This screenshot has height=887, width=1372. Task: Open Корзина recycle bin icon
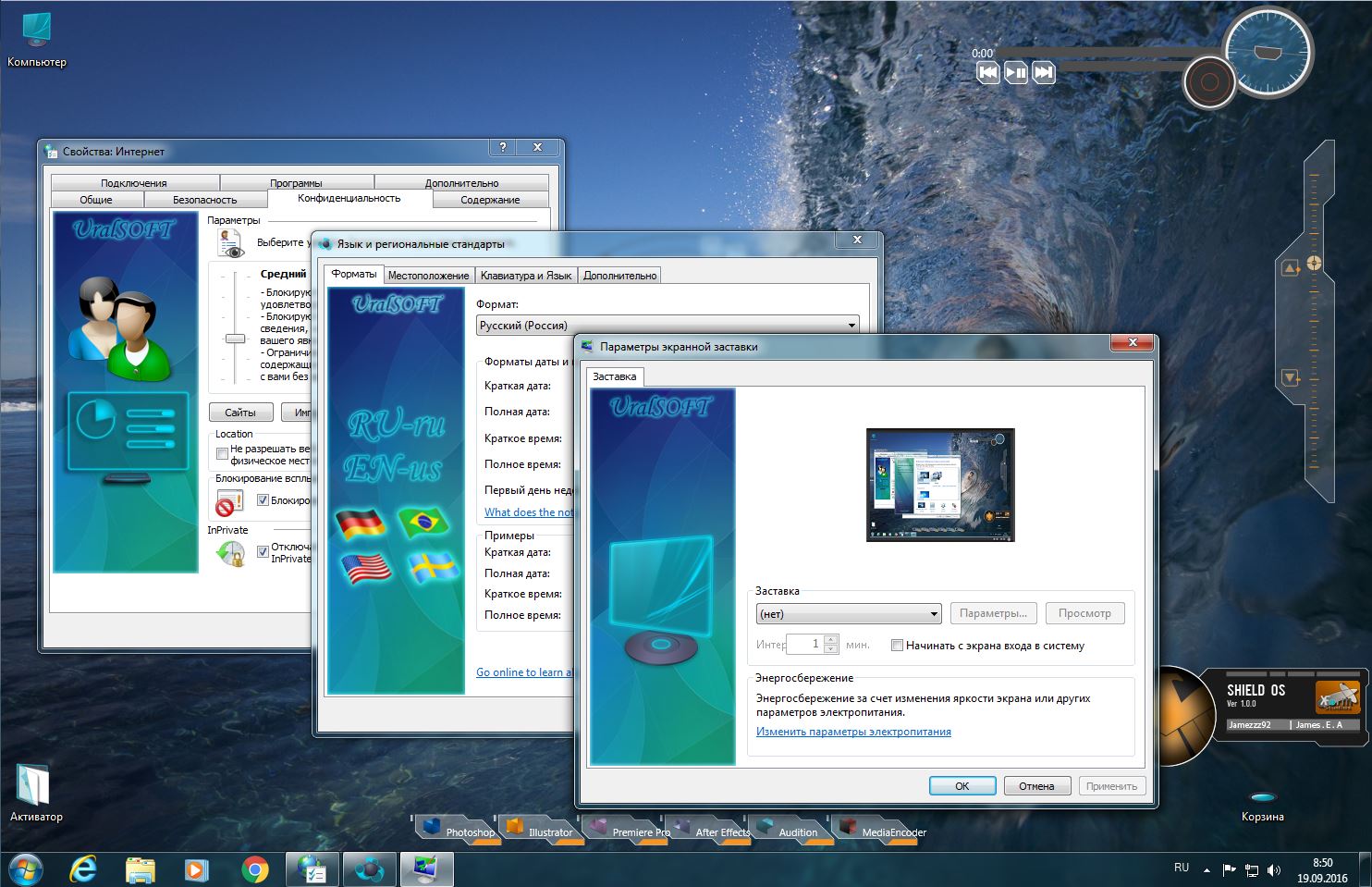point(1262,800)
